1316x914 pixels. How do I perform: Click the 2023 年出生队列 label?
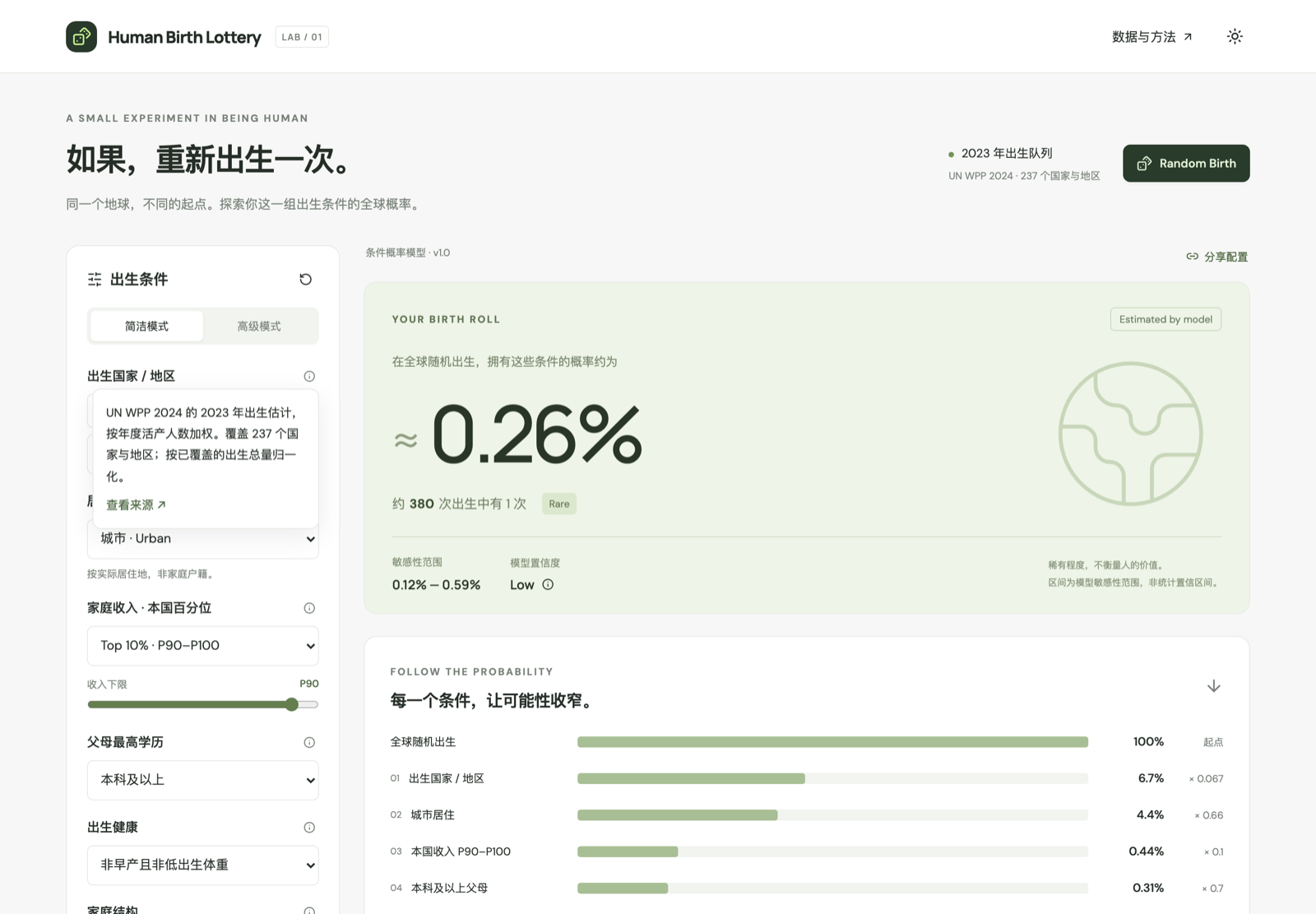coord(1007,153)
